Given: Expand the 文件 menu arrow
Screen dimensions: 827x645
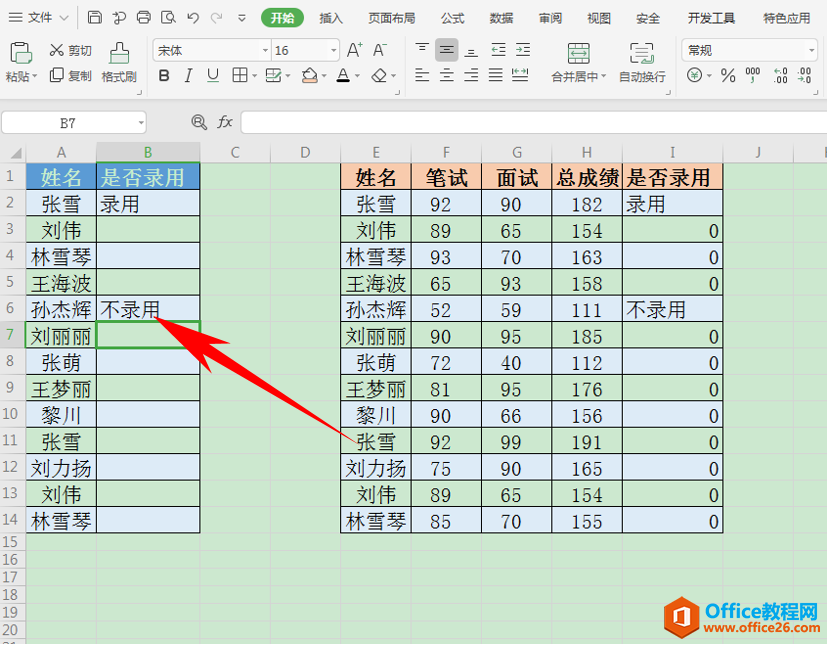Looking at the screenshot, I should pyautogui.click(x=64, y=18).
